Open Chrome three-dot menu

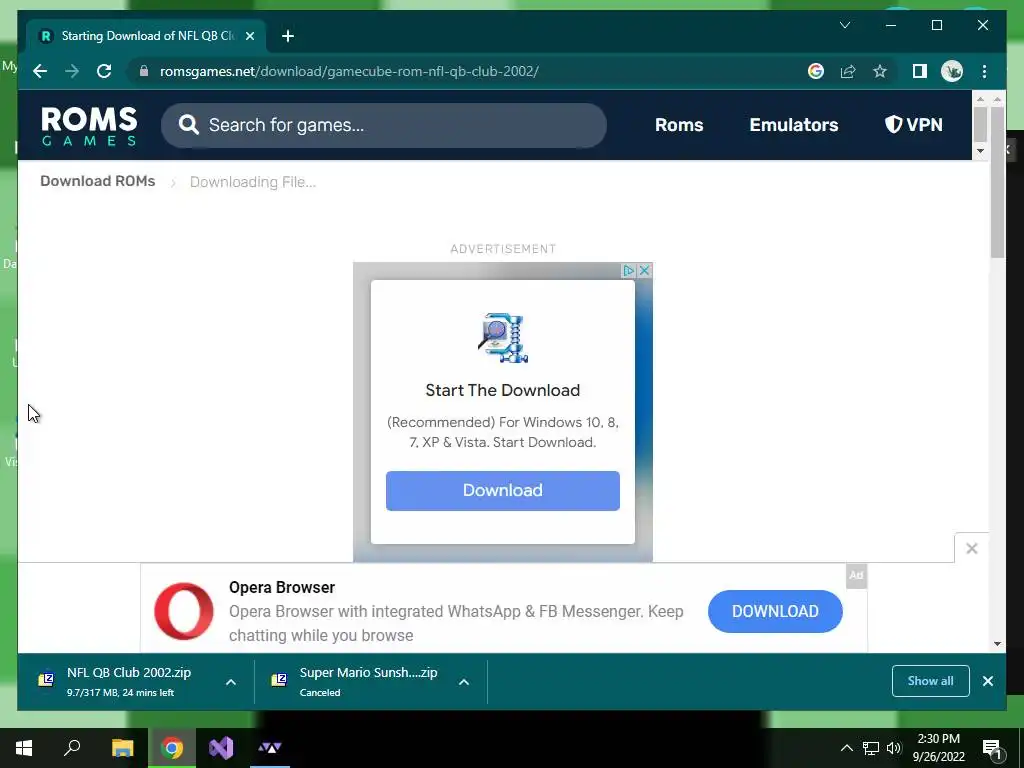coord(984,71)
